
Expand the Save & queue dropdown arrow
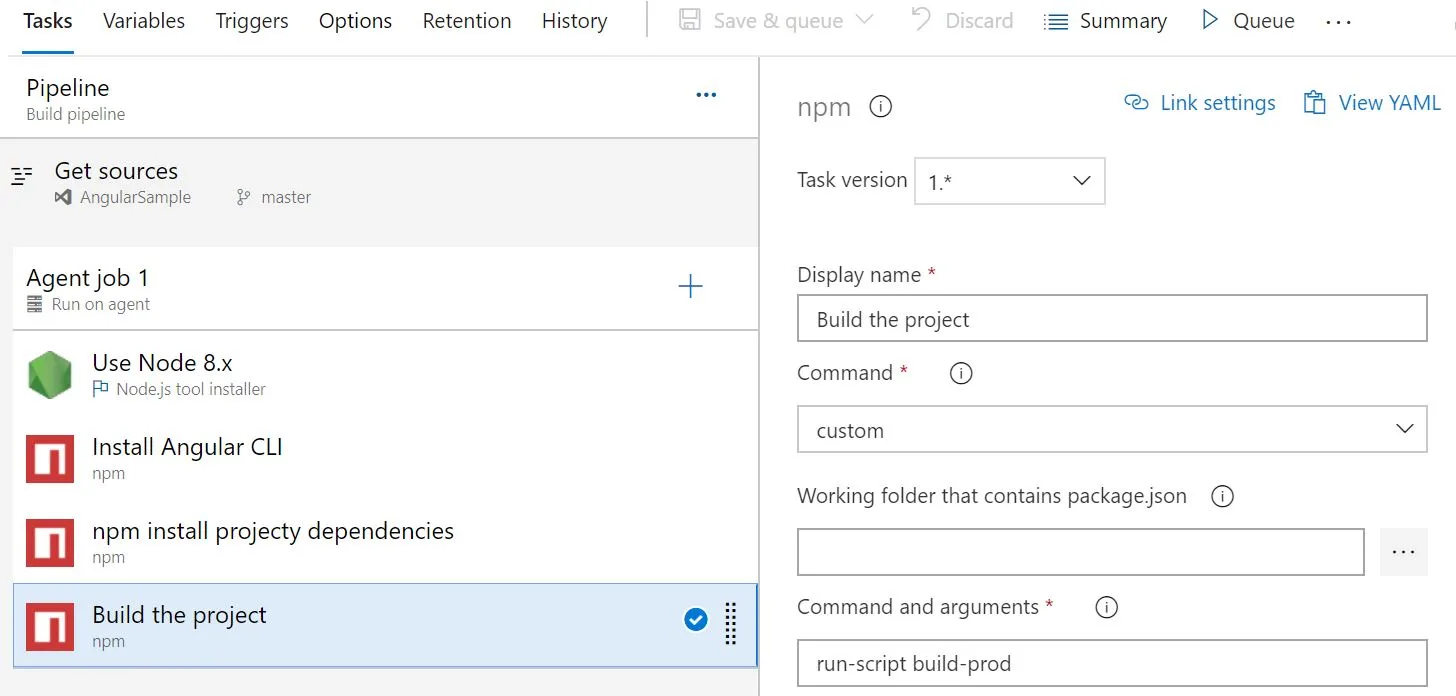865,20
